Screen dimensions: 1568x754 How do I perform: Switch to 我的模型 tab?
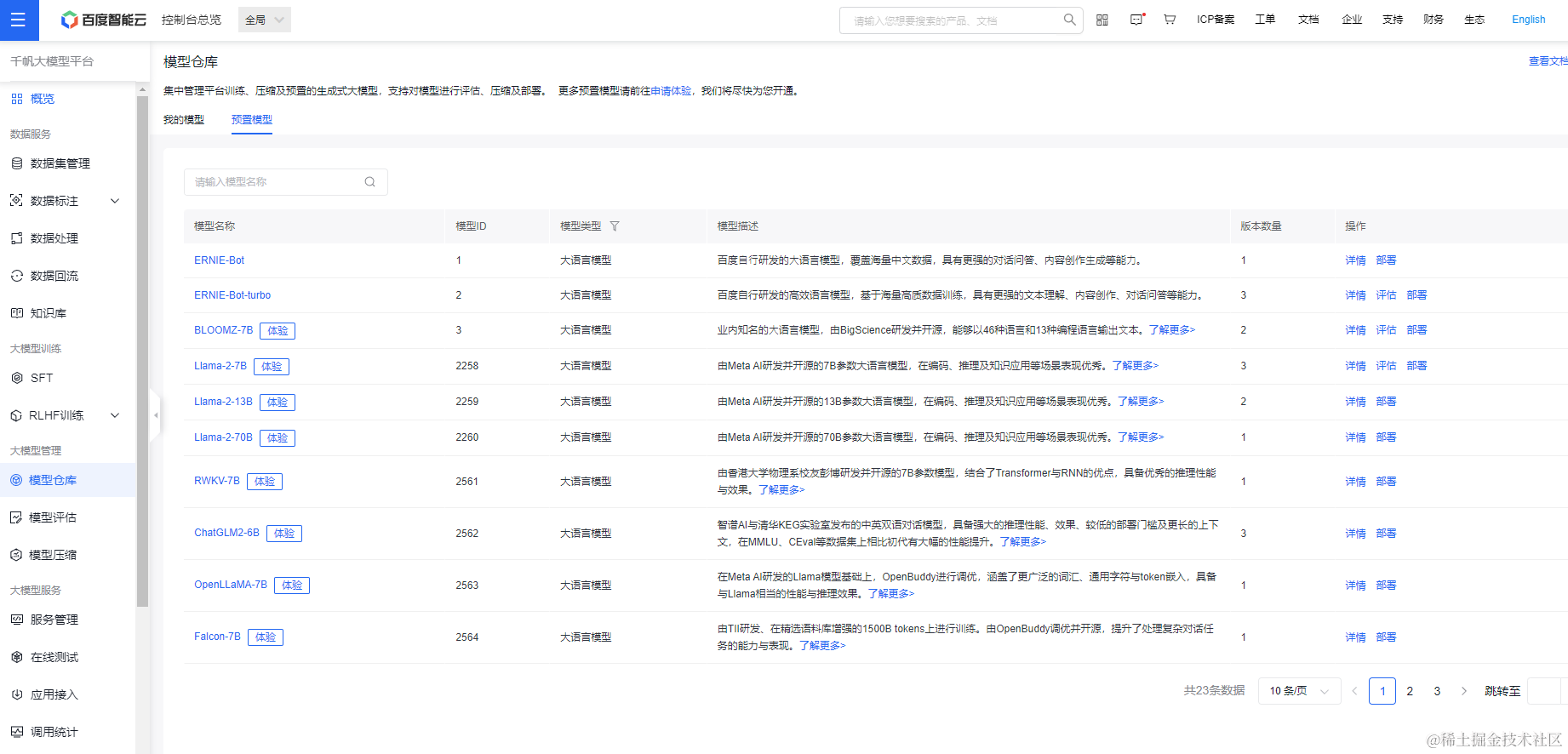click(x=184, y=120)
